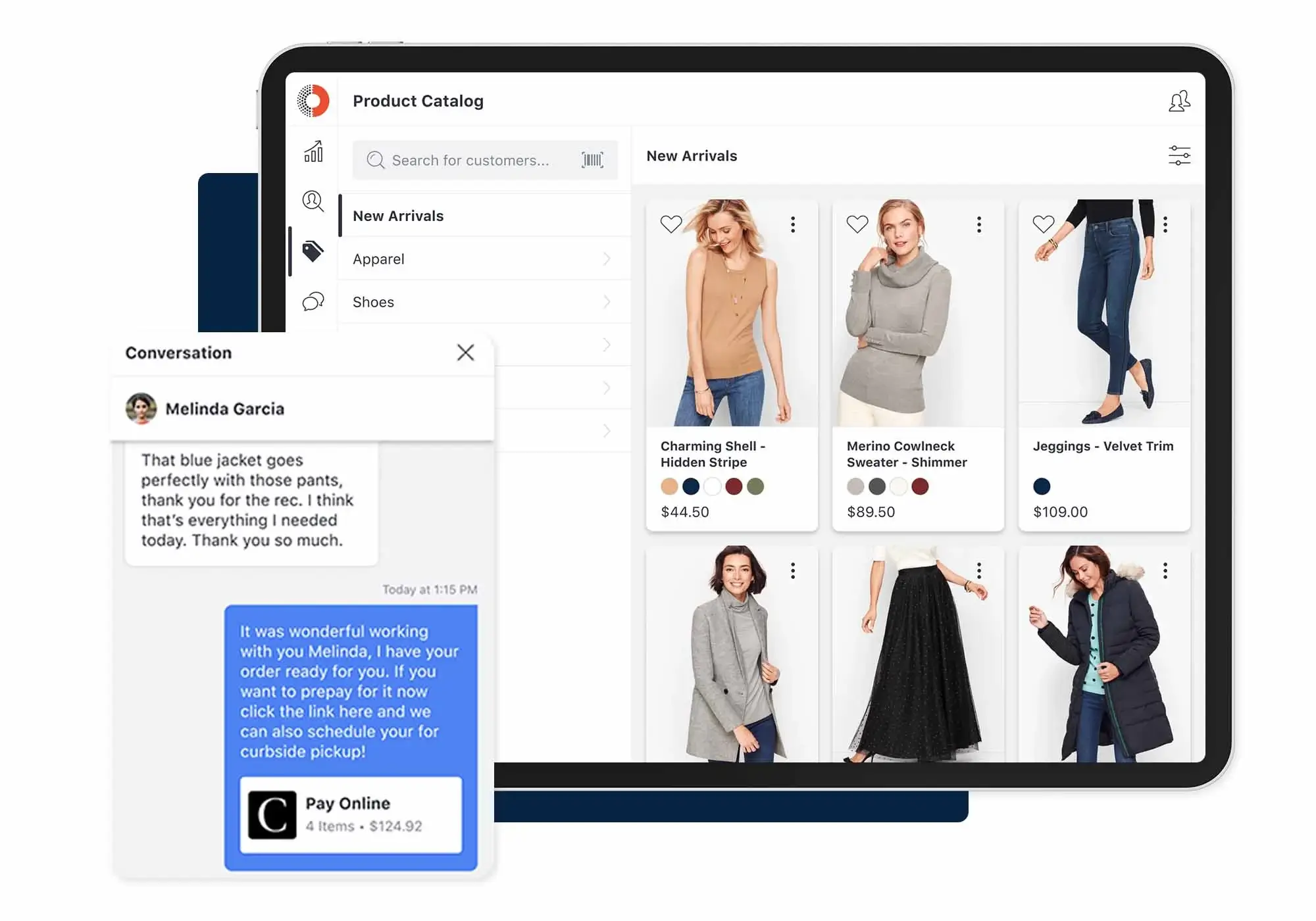The width and height of the screenshot is (1316, 921).
Task: Click the Today at 1:15 PM timestamp
Action: tap(430, 589)
